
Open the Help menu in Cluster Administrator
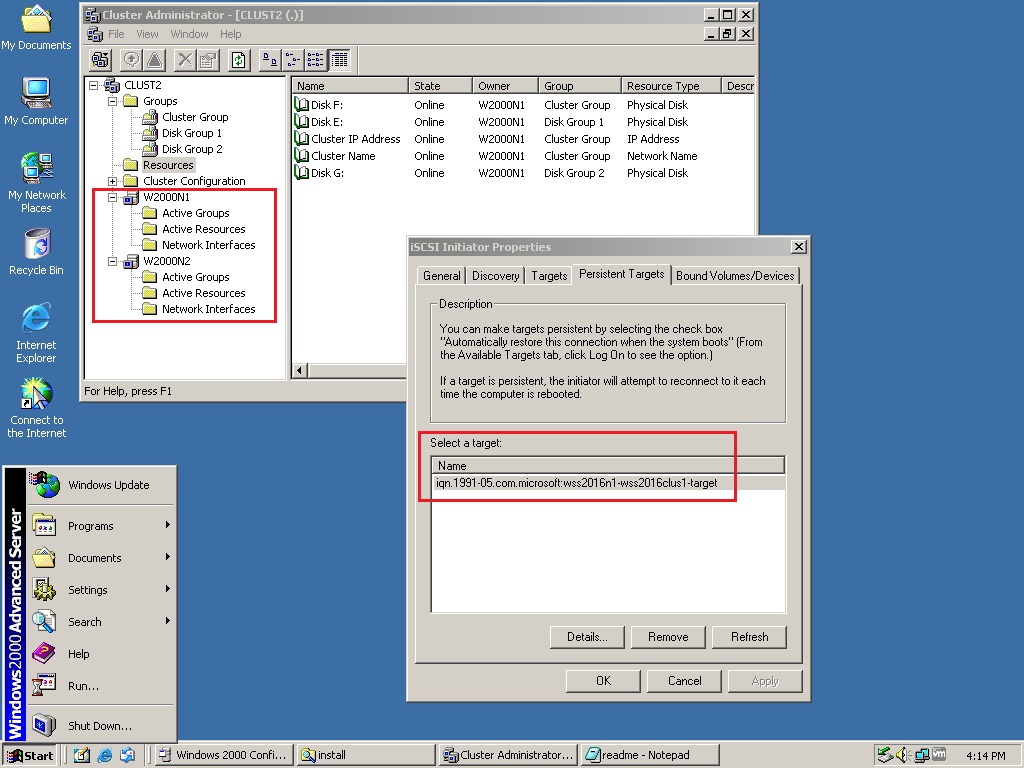[x=231, y=34]
